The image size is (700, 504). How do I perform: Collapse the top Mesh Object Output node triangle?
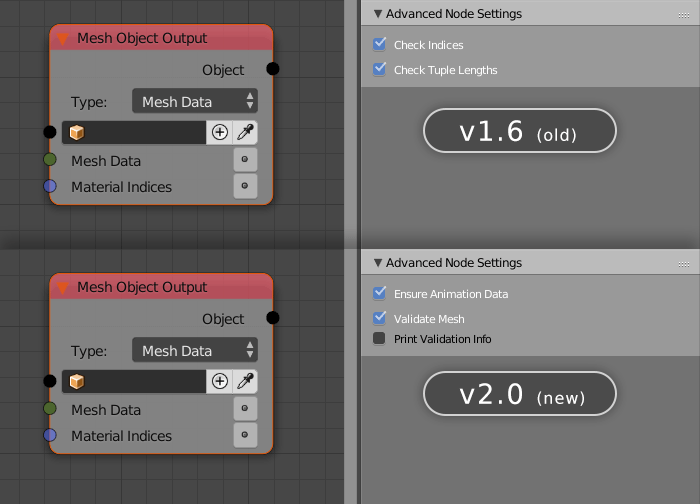pyautogui.click(x=63, y=39)
